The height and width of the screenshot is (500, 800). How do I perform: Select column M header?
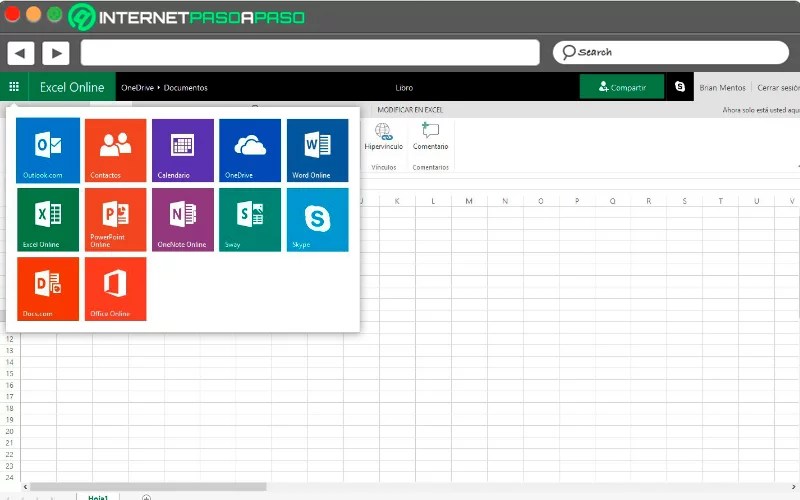click(469, 201)
